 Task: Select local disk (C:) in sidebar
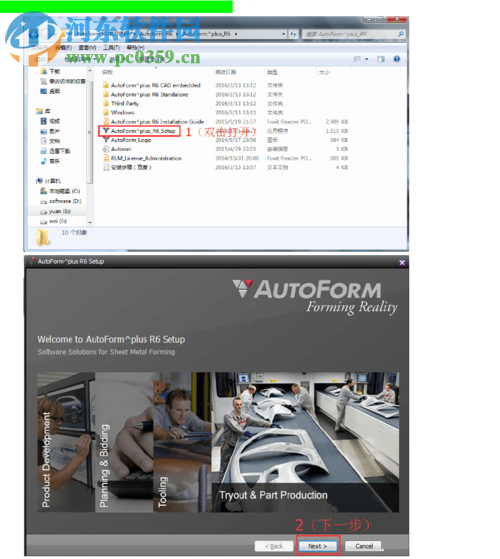coord(65,191)
